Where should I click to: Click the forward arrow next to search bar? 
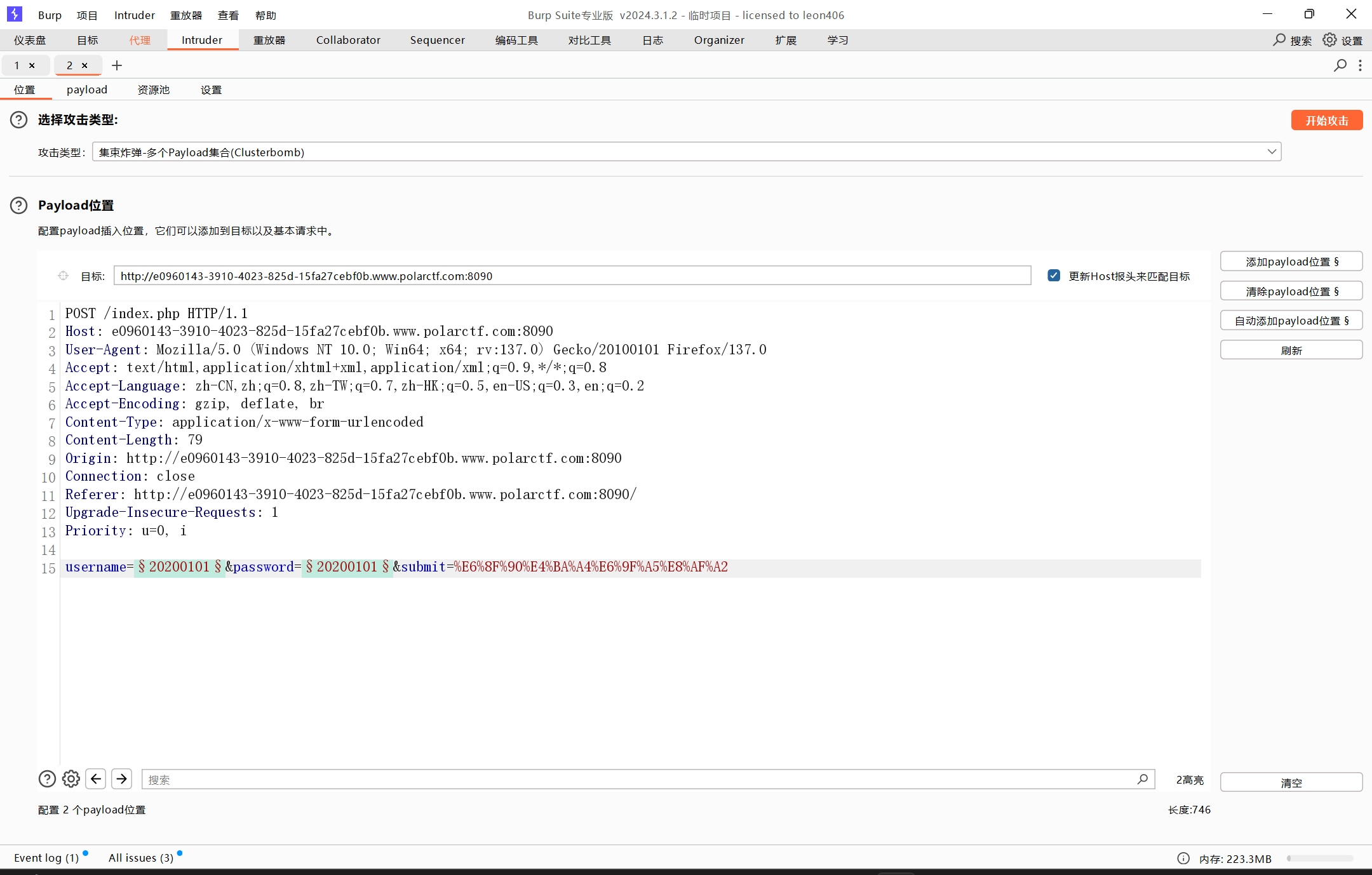tap(121, 778)
